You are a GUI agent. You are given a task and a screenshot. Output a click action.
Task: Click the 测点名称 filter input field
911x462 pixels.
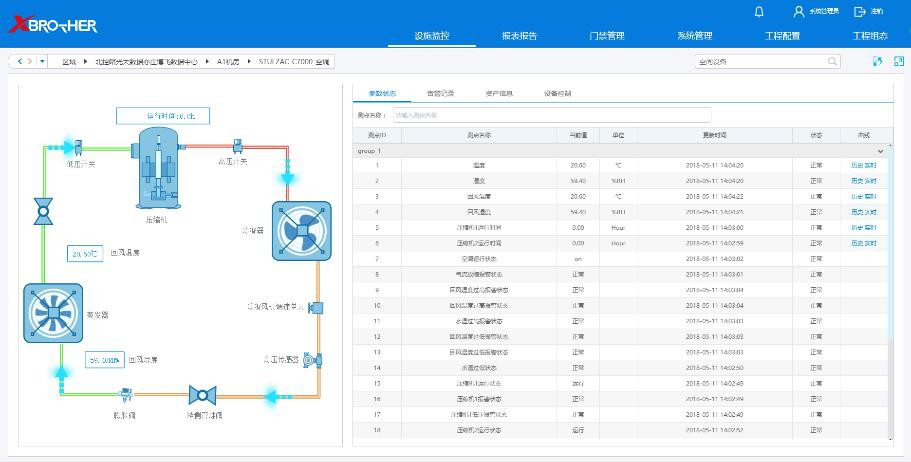point(552,115)
